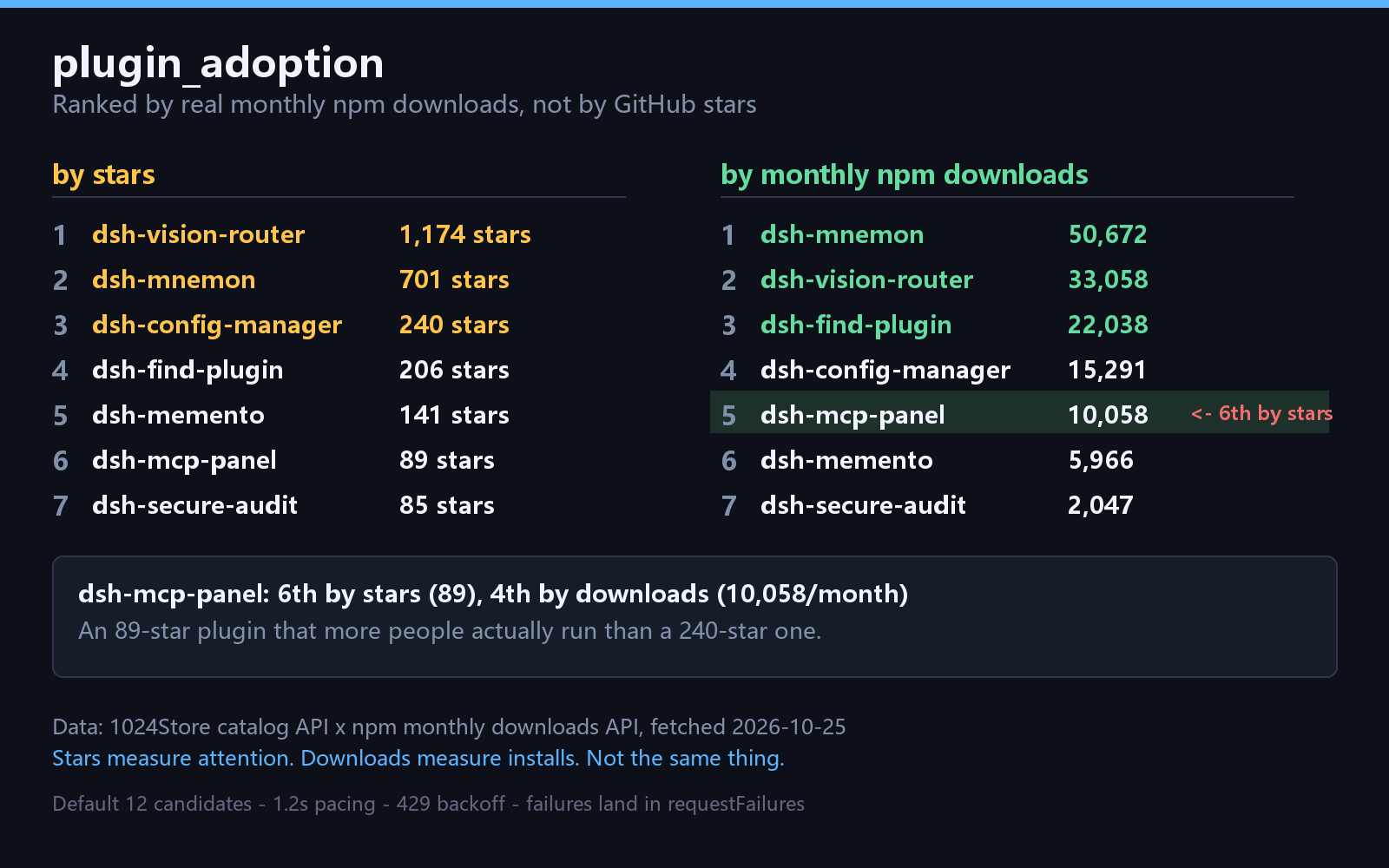Screen dimensions: 1389x868
Task: Click the 50,672 downloads value
Action: [1108, 234]
